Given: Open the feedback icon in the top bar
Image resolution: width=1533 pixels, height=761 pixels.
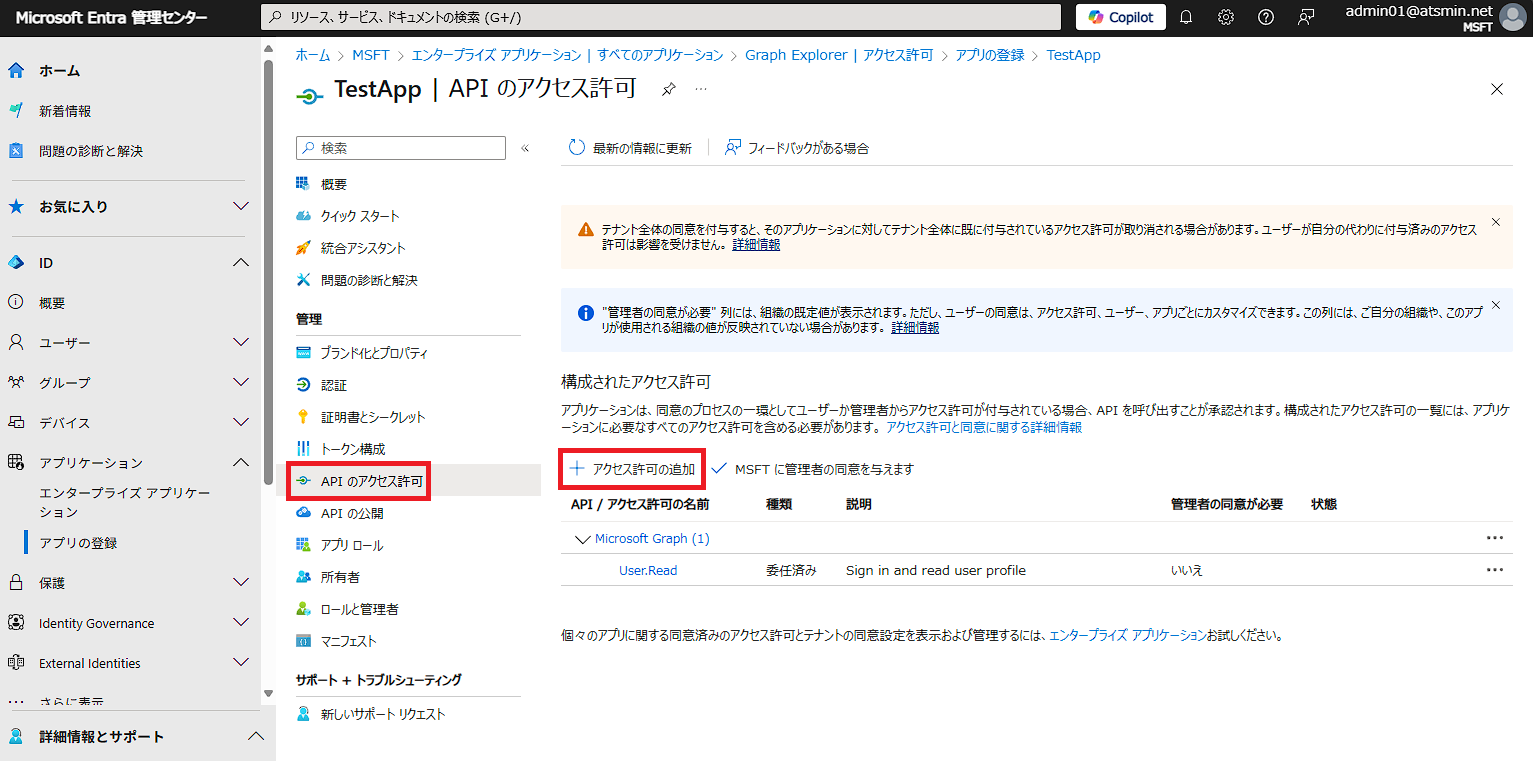Looking at the screenshot, I should 1306,17.
